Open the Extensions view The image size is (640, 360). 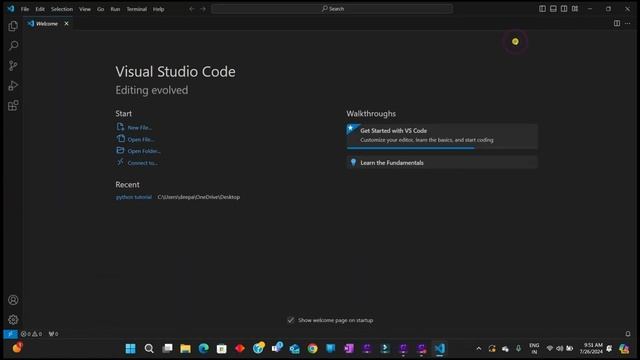pos(13,105)
